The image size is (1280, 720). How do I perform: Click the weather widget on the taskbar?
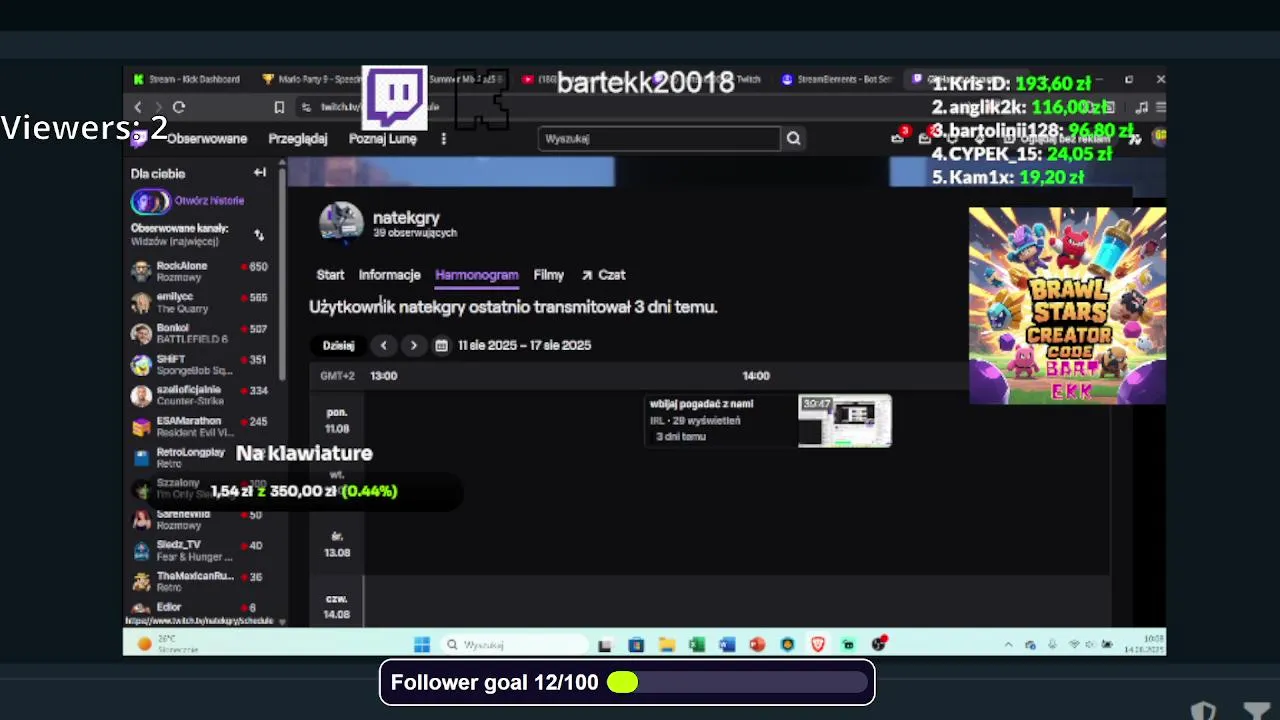(x=168, y=644)
